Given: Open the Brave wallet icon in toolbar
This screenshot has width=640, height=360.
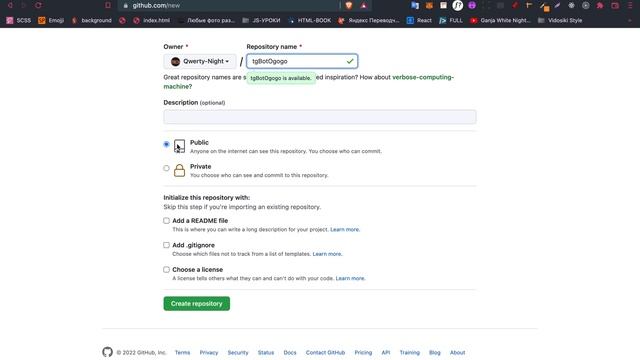Looking at the screenshot, I should [x=615, y=5].
